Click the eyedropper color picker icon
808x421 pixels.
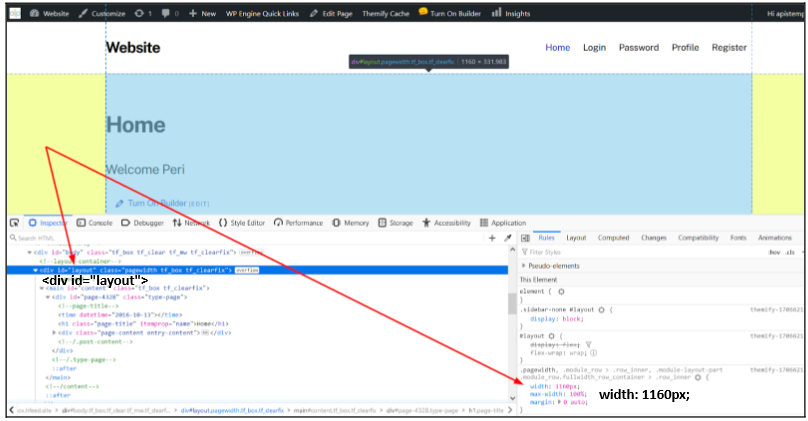(x=508, y=238)
